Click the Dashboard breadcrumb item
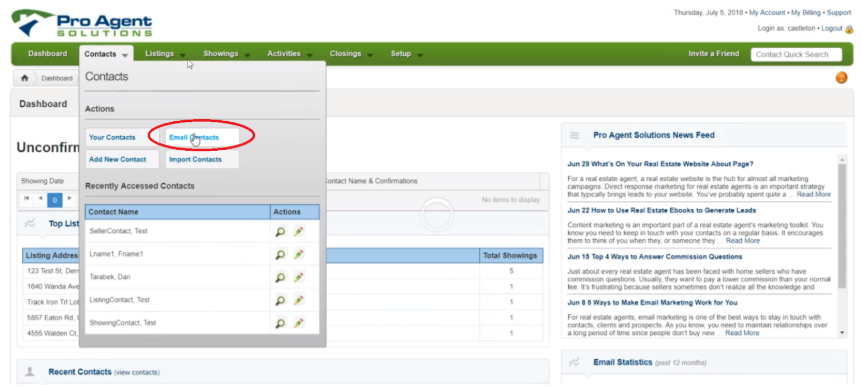Image resolution: width=862 pixels, height=387 pixels. click(57, 79)
